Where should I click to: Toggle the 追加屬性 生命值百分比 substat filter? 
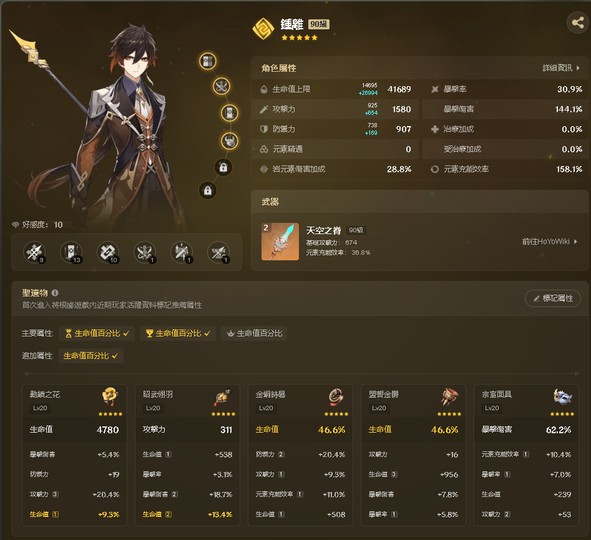pyautogui.click(x=91, y=355)
